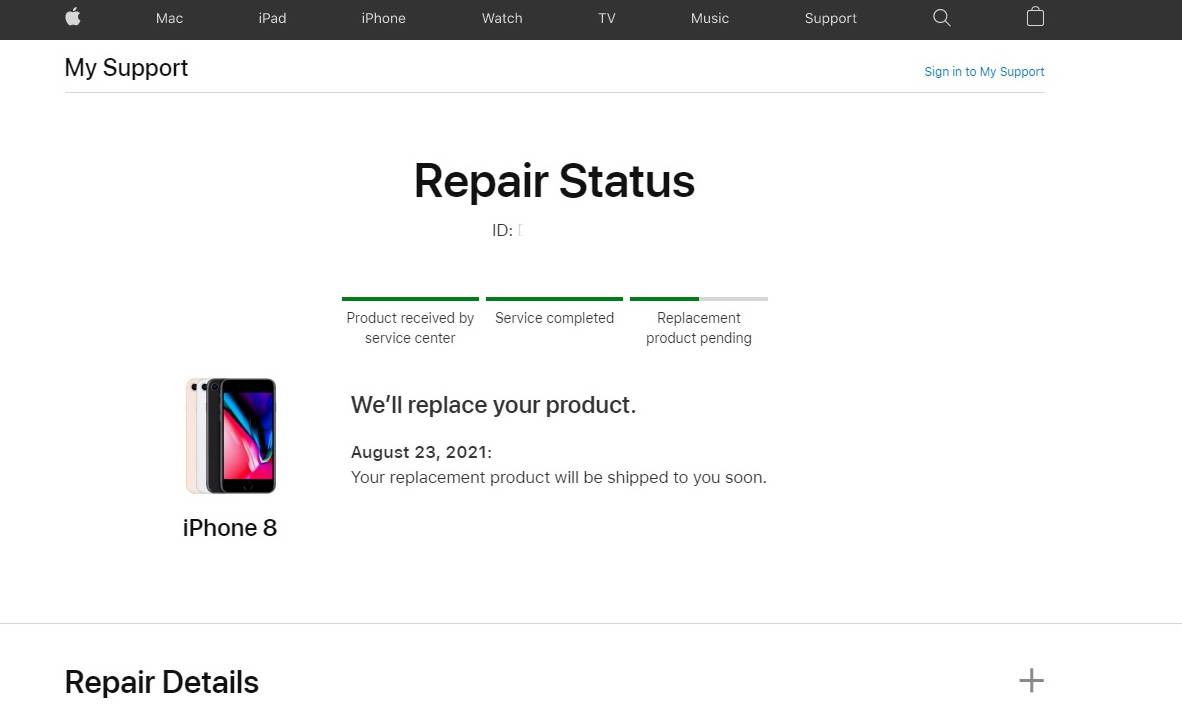Click the Repair Details heading

[x=162, y=682]
